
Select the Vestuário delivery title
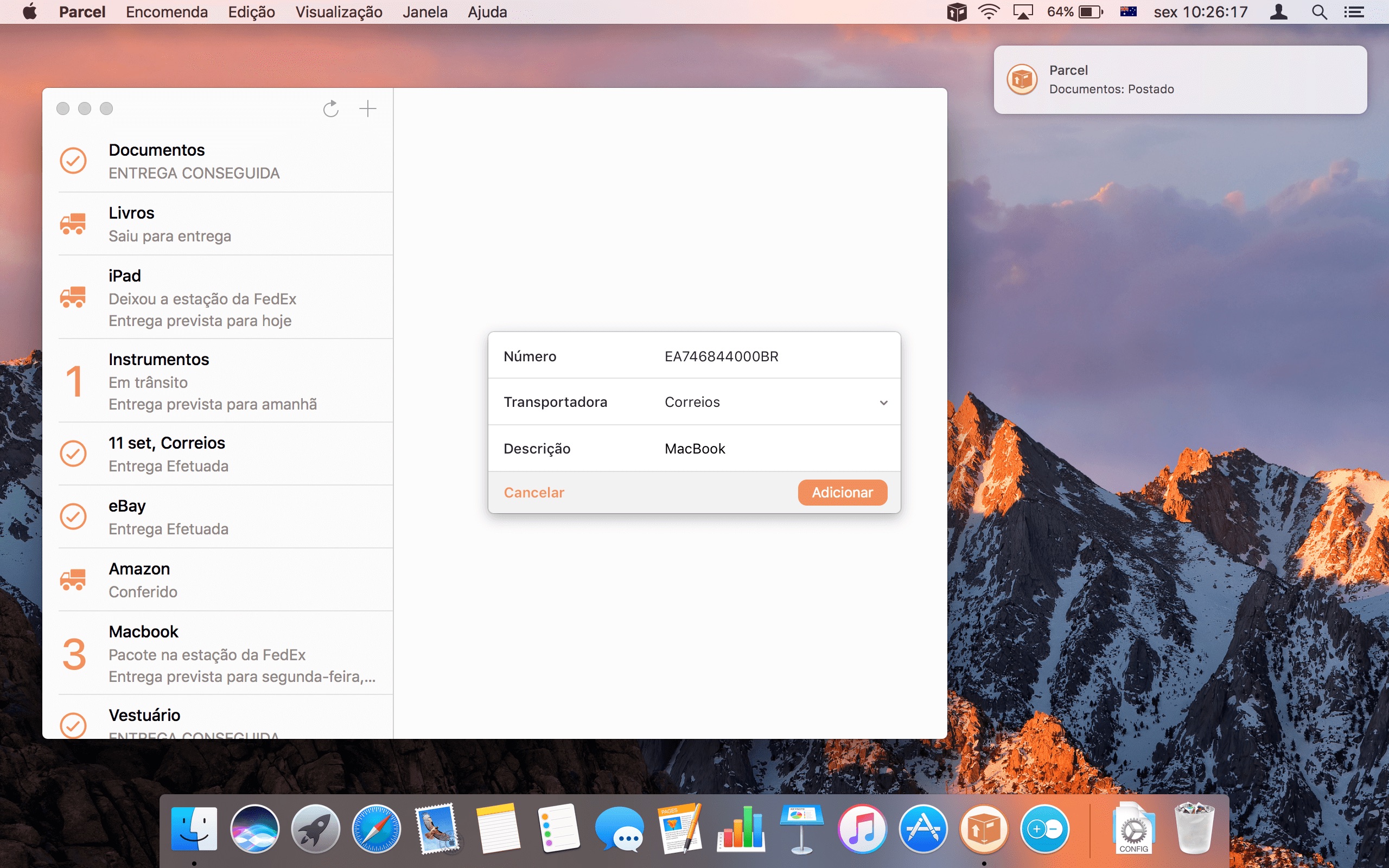tap(145, 716)
